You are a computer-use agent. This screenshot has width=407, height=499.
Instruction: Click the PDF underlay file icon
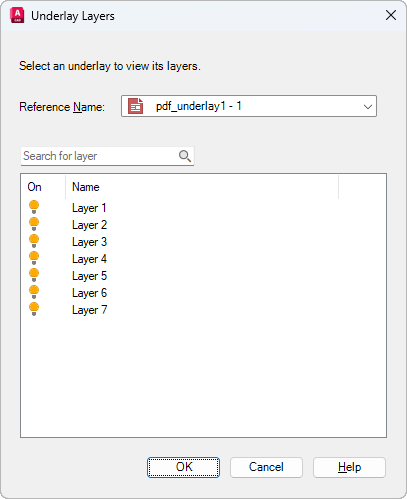pos(135,106)
